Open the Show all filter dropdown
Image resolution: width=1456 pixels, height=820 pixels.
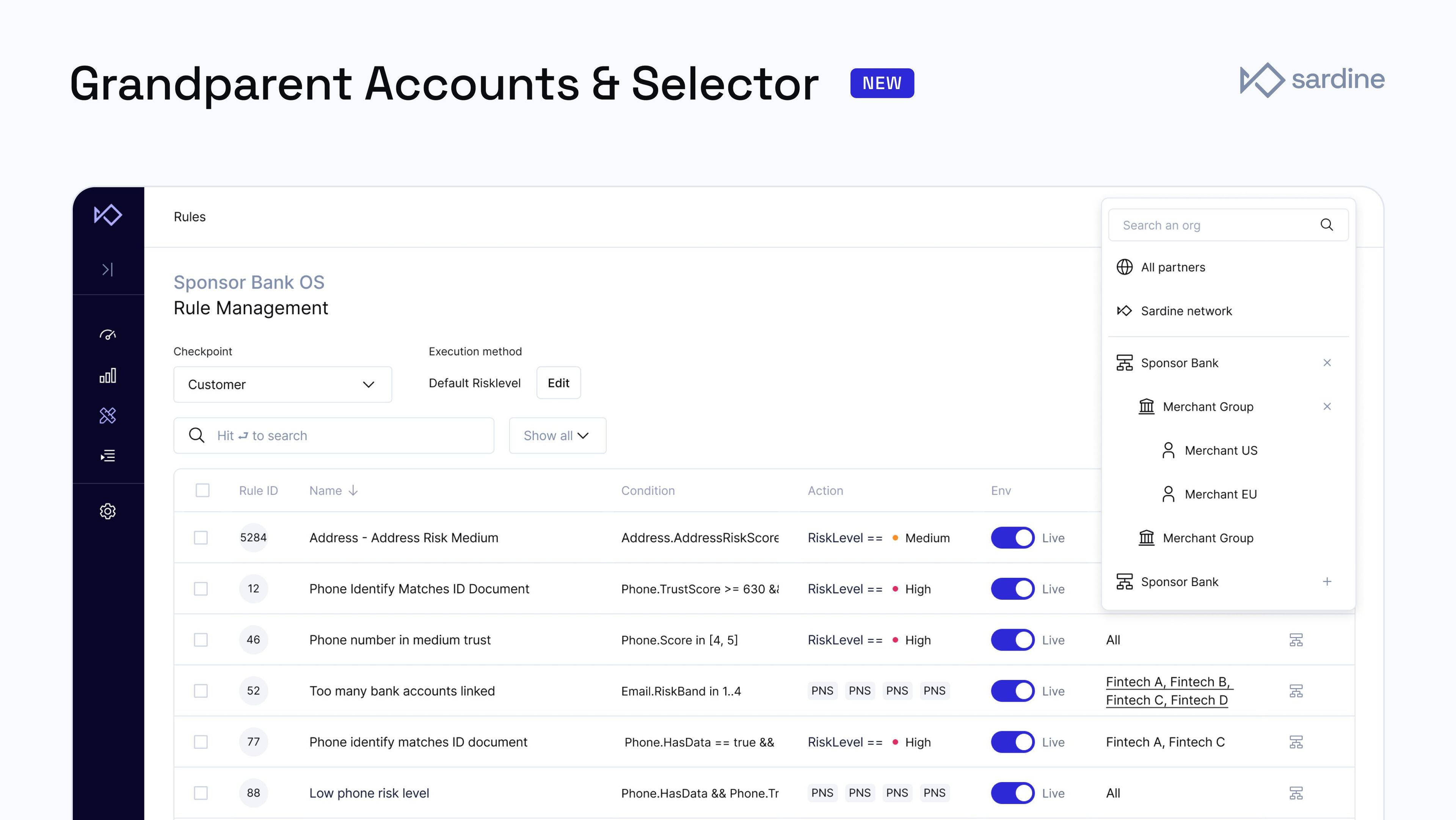point(557,435)
